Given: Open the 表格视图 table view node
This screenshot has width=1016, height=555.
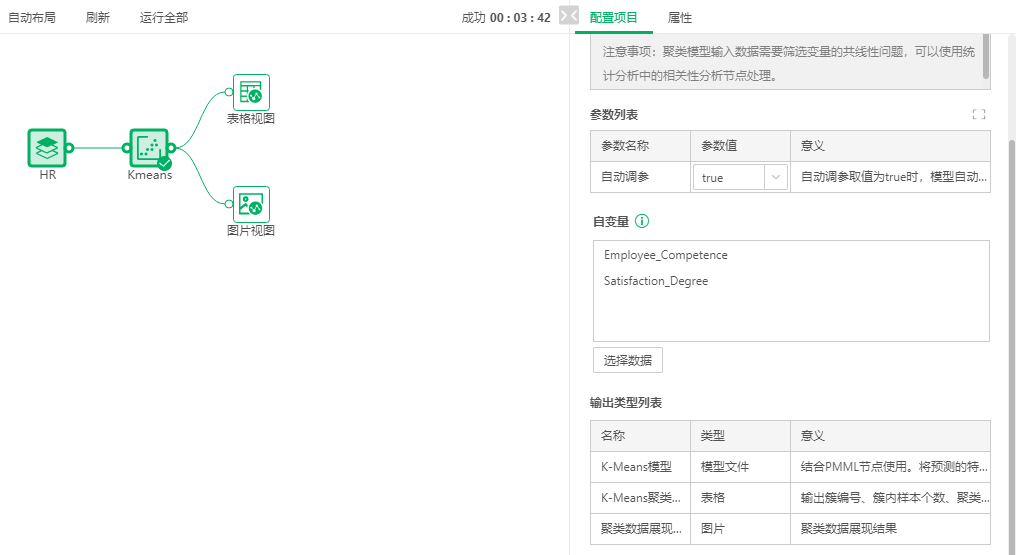Looking at the screenshot, I should pyautogui.click(x=251, y=92).
